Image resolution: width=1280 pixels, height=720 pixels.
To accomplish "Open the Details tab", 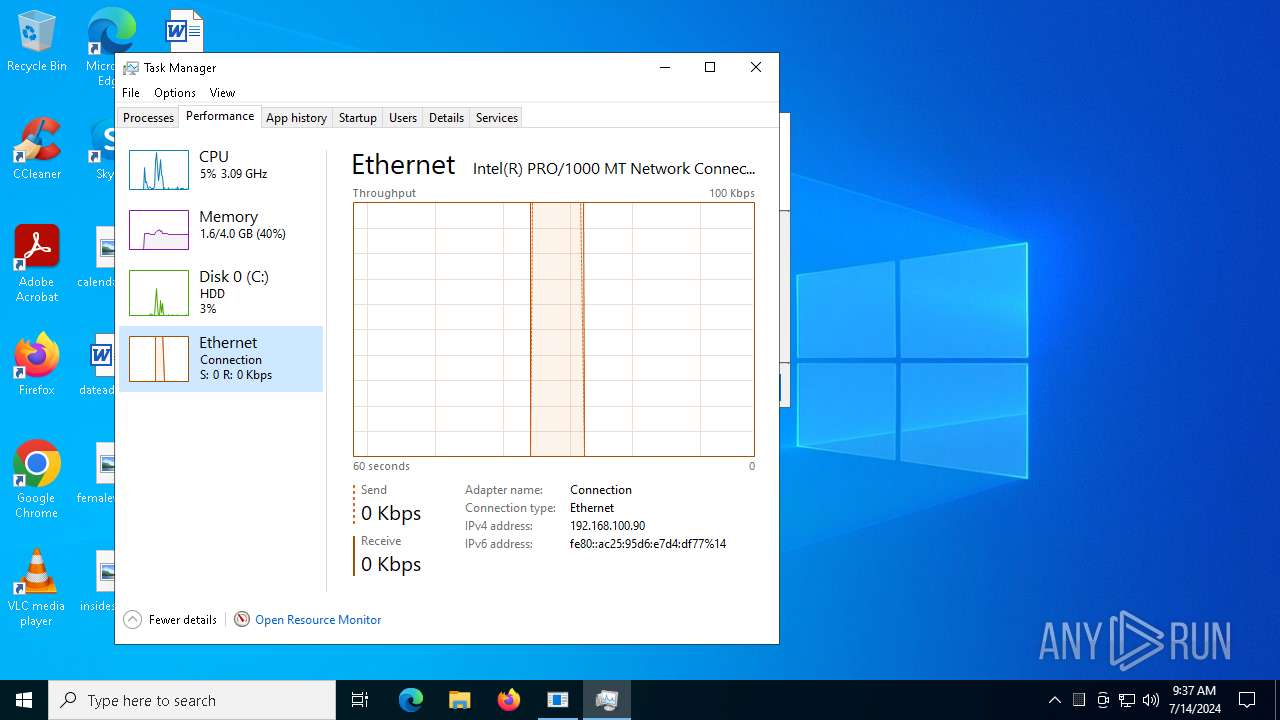I will click(446, 118).
